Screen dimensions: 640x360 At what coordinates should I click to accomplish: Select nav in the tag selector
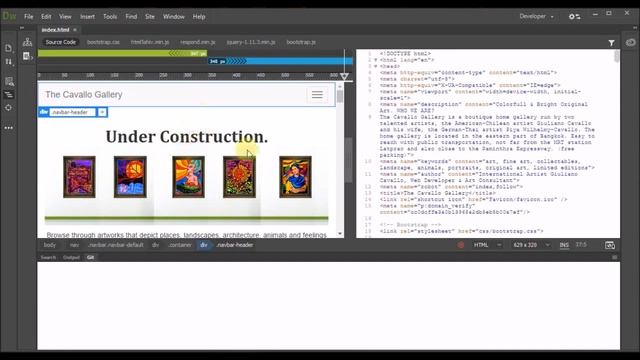point(74,245)
